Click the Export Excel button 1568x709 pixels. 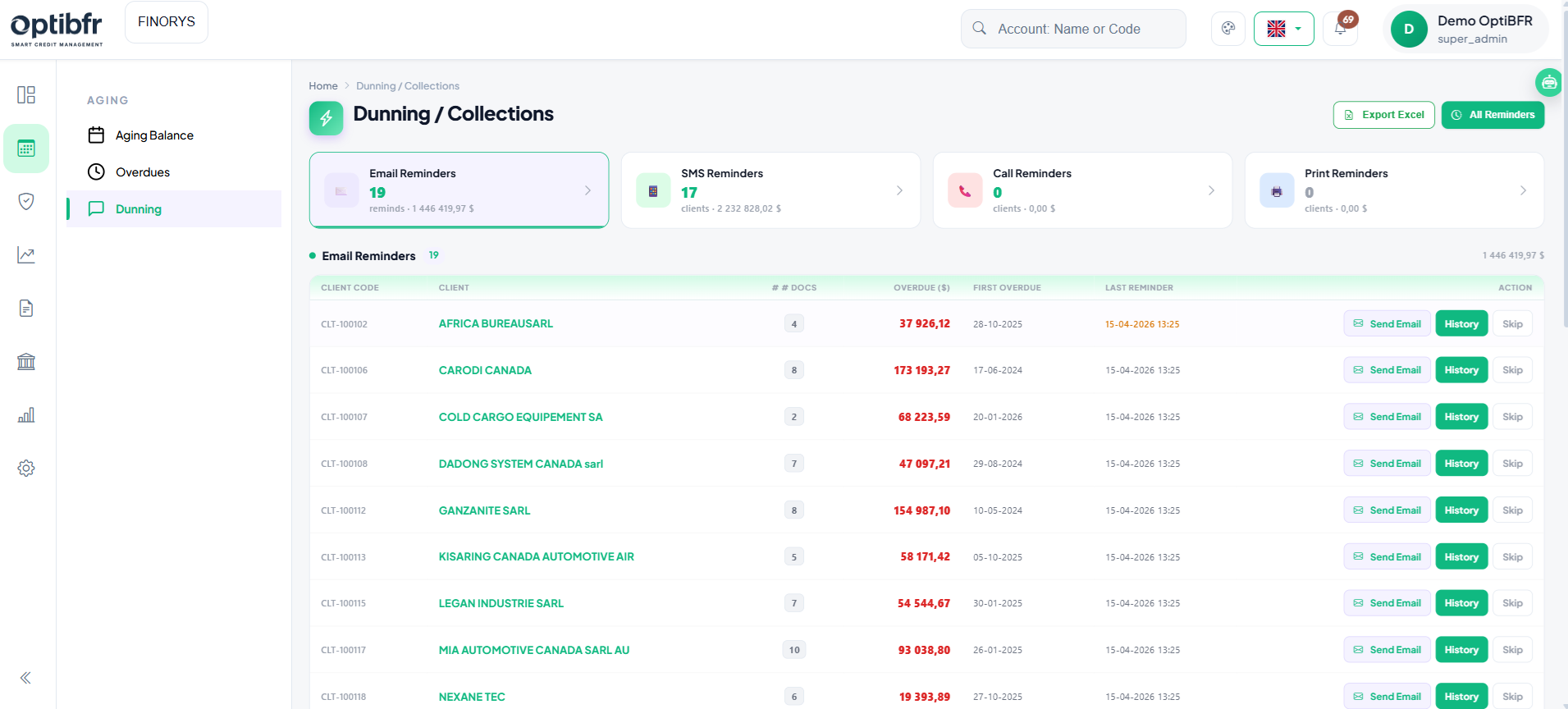click(1383, 115)
